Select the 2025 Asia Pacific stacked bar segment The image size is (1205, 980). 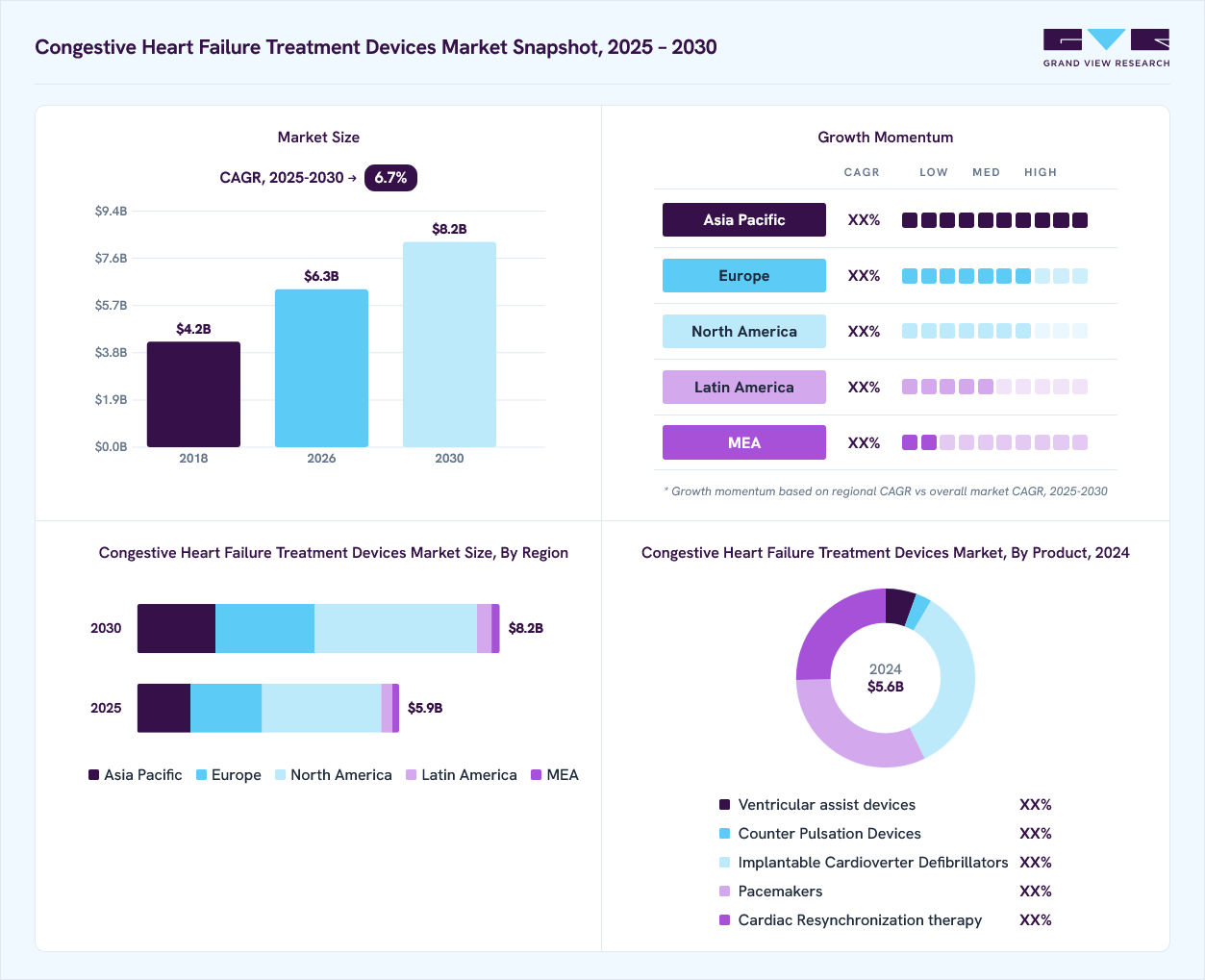163,708
